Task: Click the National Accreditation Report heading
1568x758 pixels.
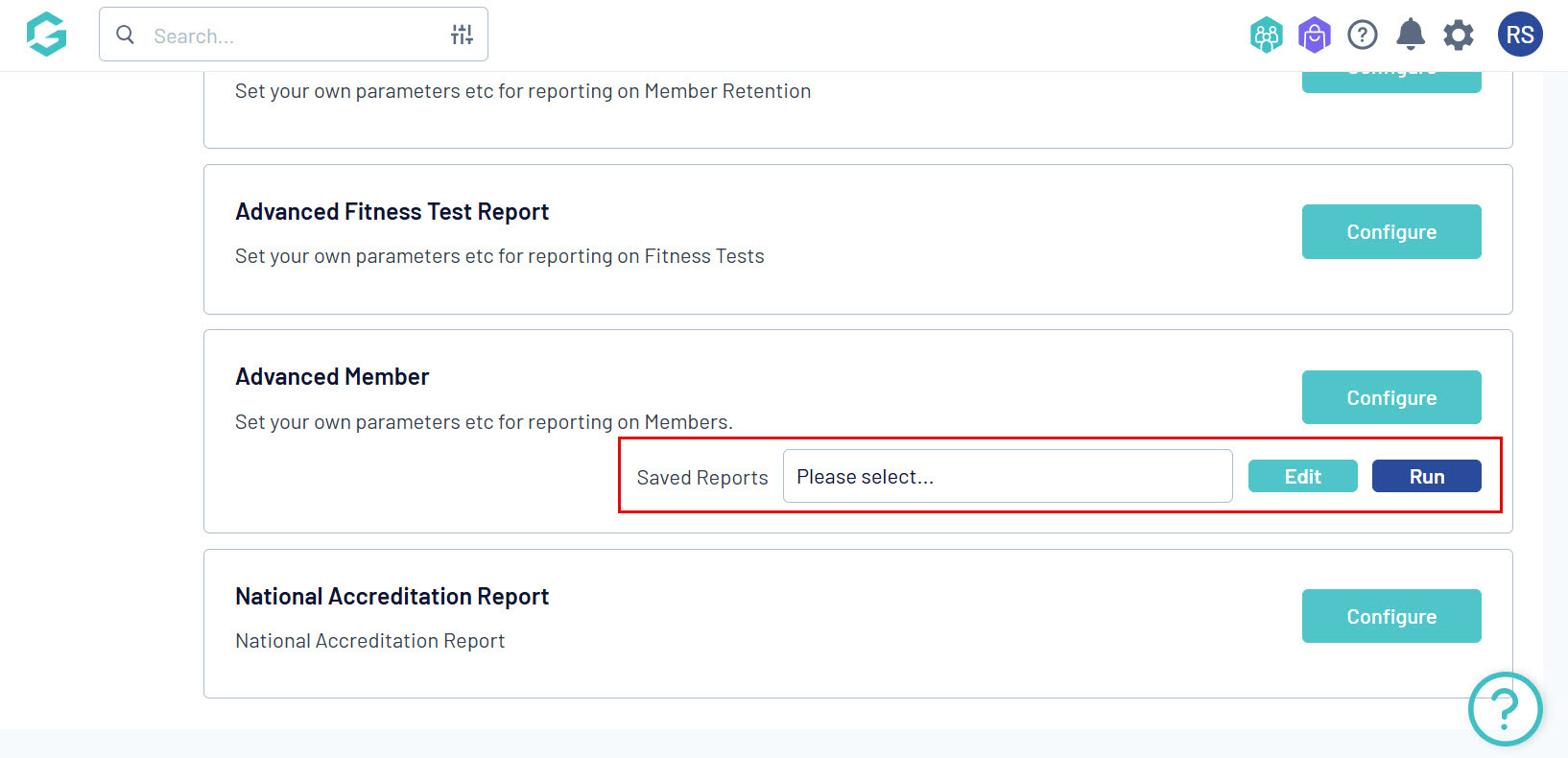Action: tap(392, 596)
